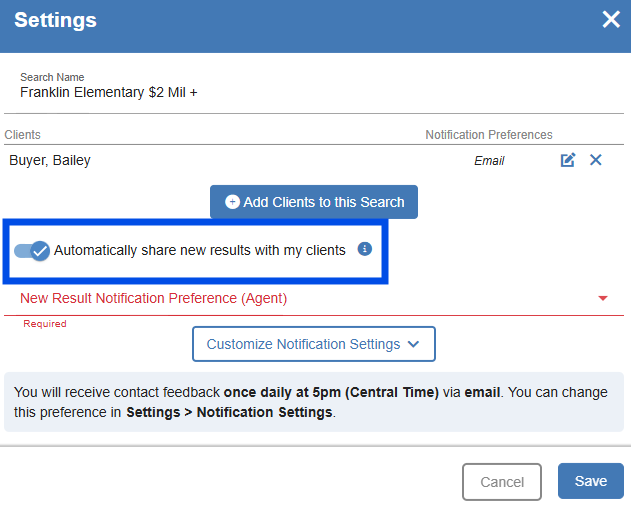Save the search settings
The width and height of the screenshot is (631, 508).
coord(590,481)
